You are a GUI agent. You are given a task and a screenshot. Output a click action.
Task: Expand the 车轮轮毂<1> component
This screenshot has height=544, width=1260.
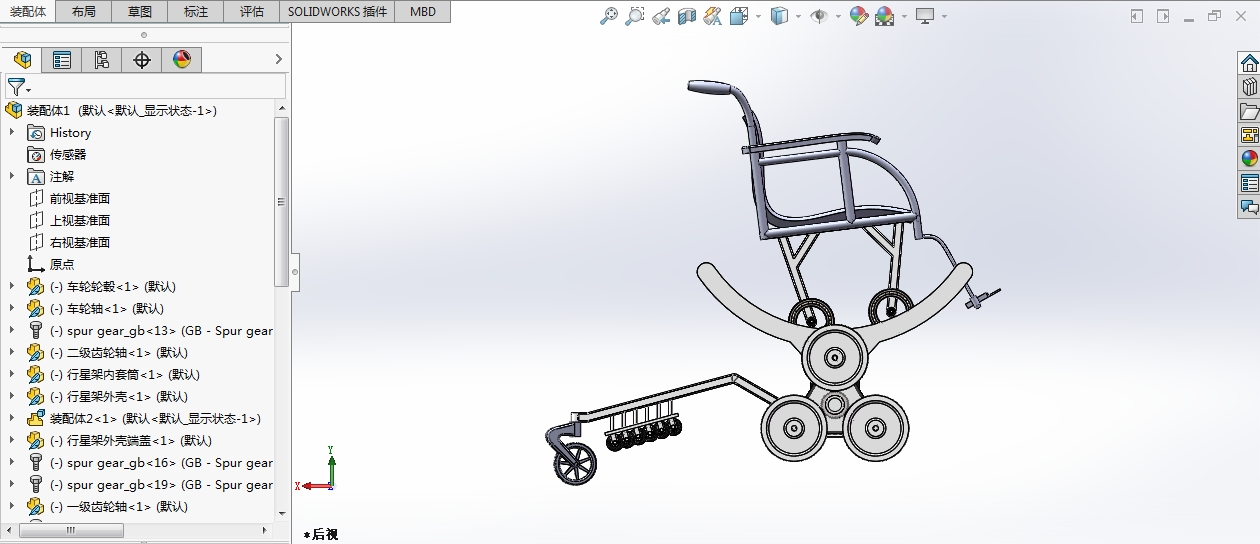[12, 287]
